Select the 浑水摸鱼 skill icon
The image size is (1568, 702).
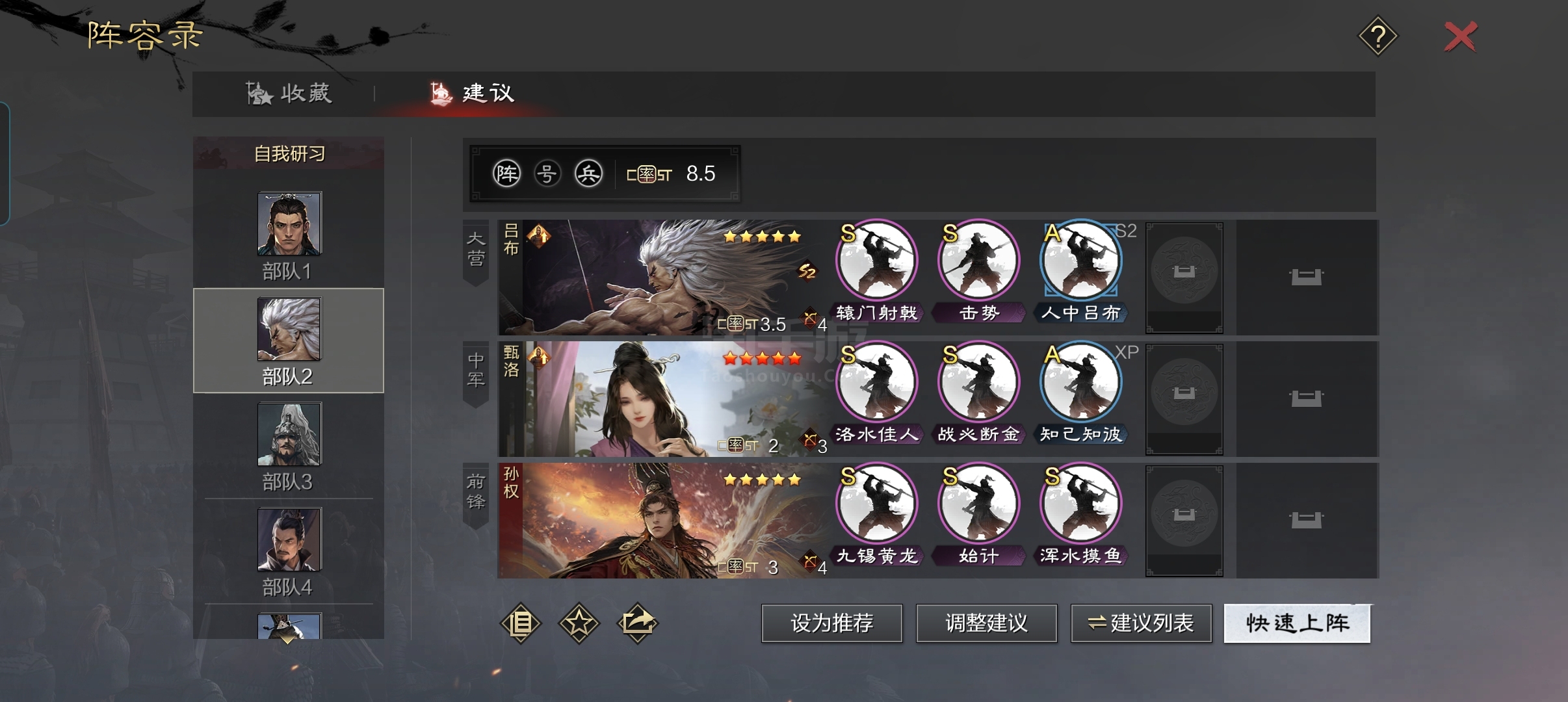[x=1080, y=504]
